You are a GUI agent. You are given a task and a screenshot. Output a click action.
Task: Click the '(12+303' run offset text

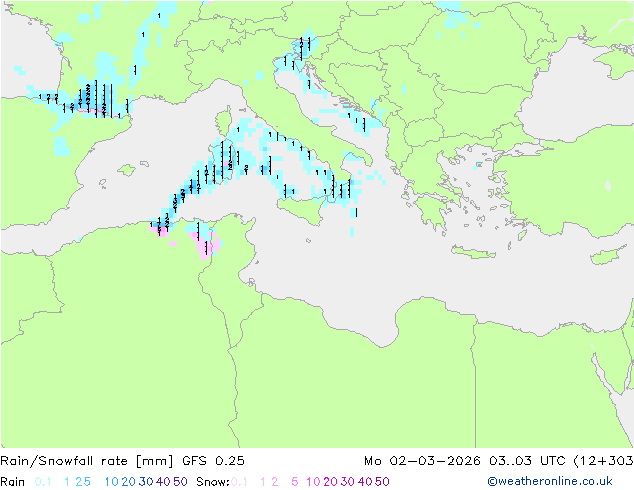603,461
